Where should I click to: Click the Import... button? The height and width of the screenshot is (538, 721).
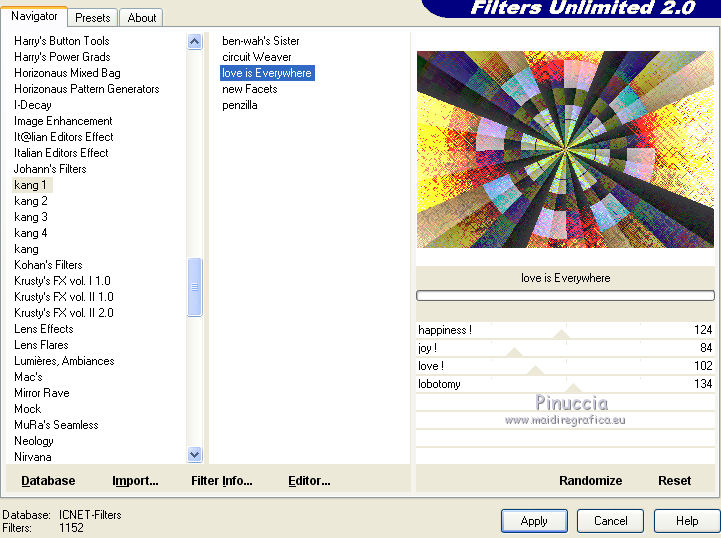tap(135, 481)
